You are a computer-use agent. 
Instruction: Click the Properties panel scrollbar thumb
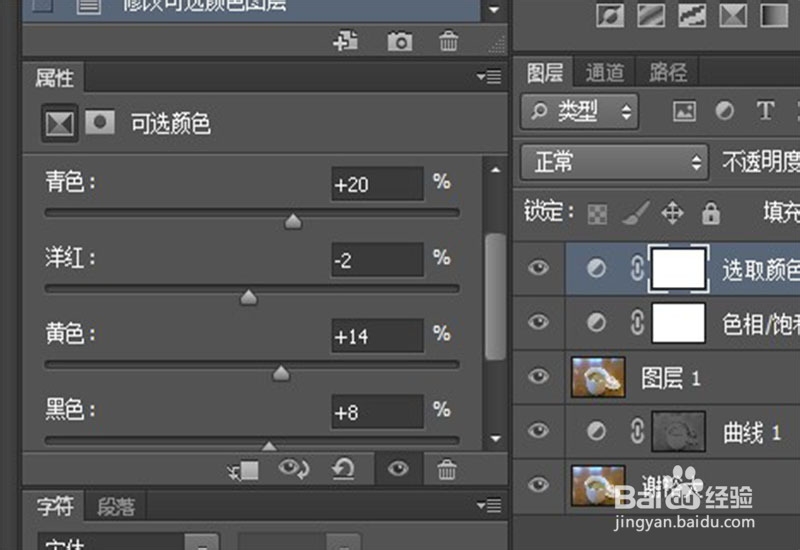[495, 297]
